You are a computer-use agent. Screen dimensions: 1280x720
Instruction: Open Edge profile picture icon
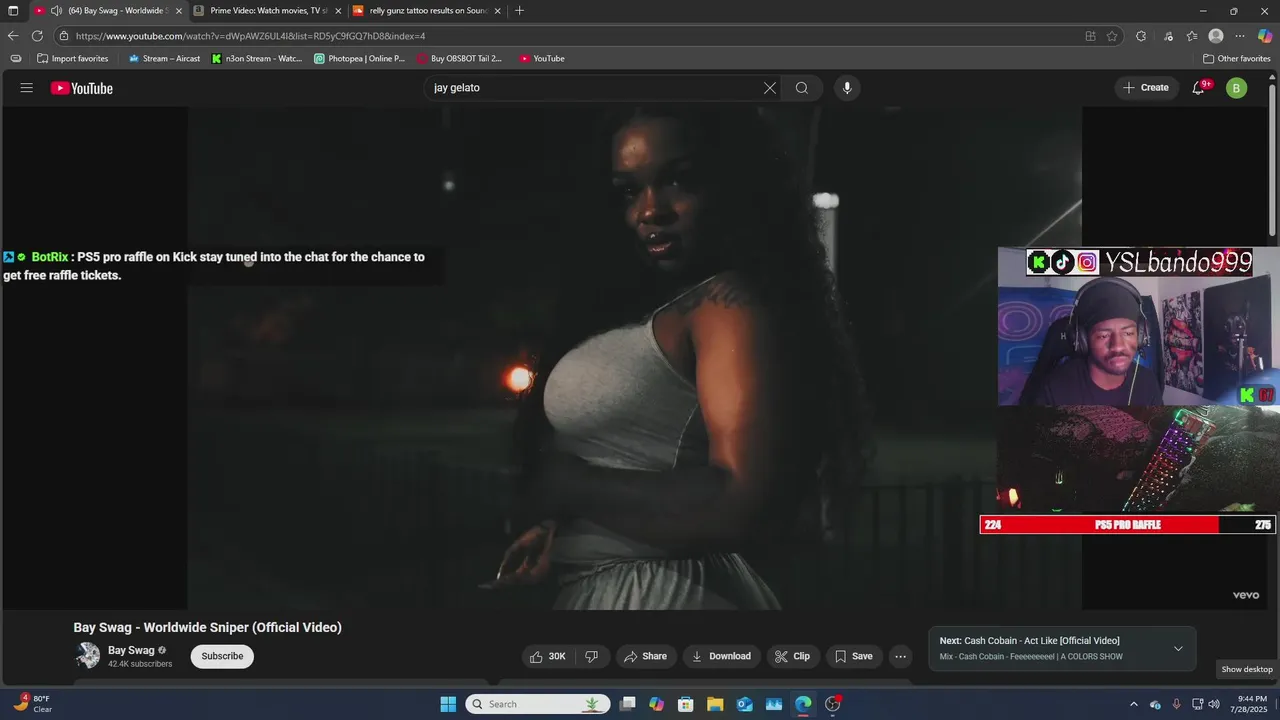coord(1216,36)
